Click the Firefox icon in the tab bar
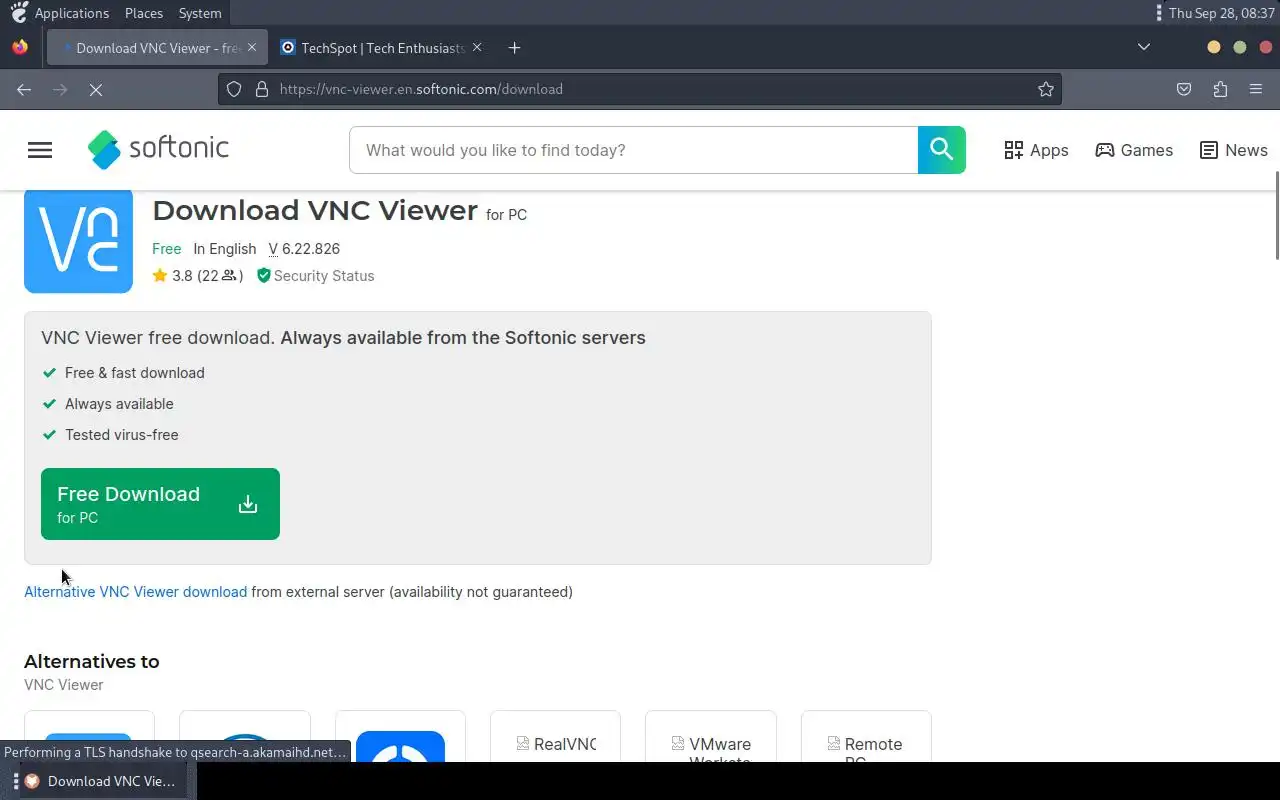The image size is (1280, 800). click(x=20, y=47)
